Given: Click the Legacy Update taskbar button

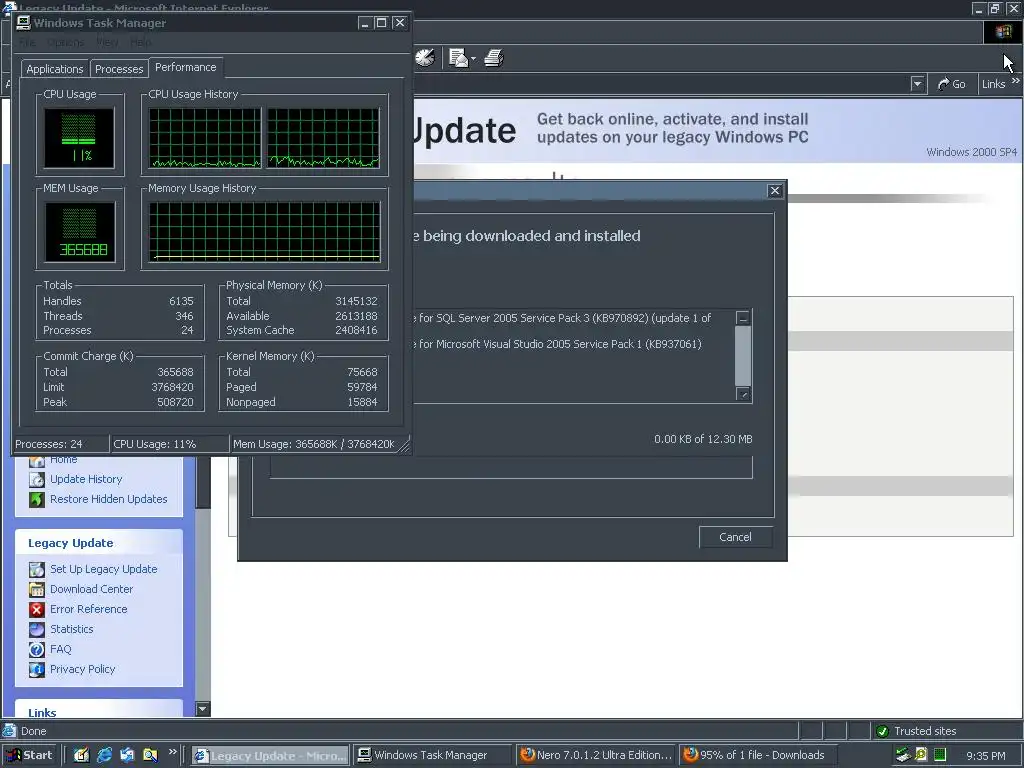Looking at the screenshot, I should click(270, 755).
